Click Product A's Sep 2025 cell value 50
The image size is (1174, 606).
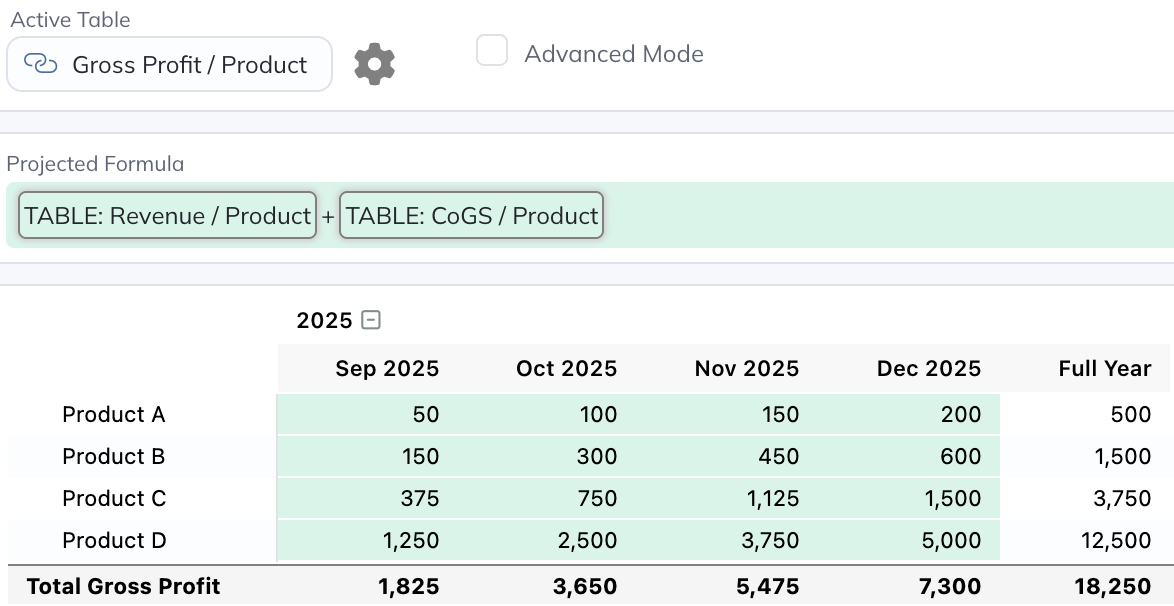pyautogui.click(x=425, y=415)
